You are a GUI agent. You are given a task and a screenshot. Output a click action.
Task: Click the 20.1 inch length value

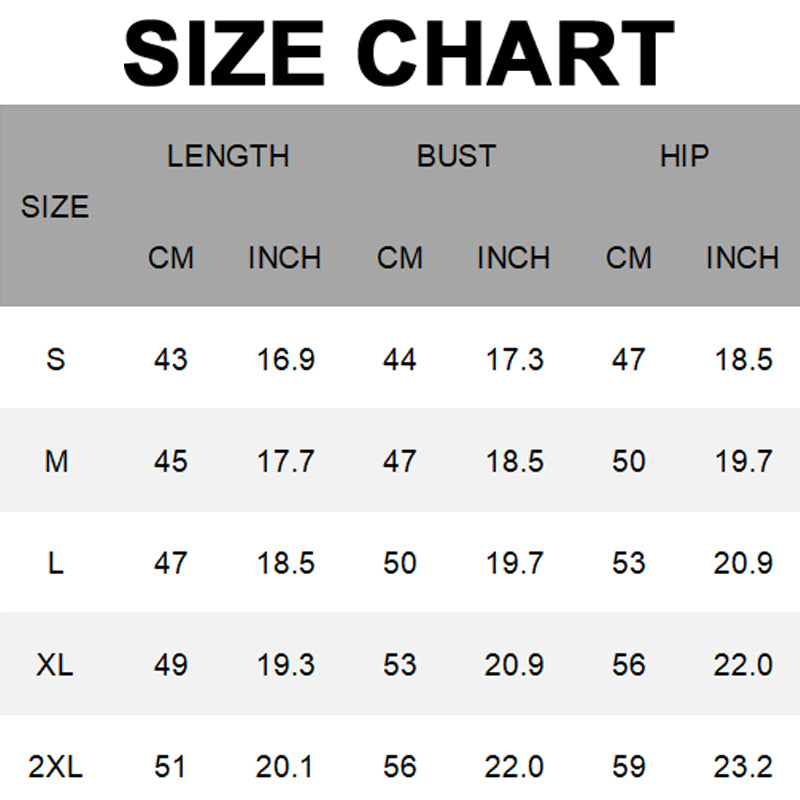[285, 767]
